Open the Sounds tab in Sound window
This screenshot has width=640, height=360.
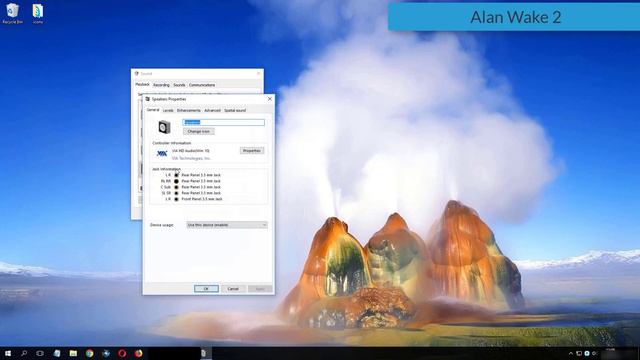point(179,85)
